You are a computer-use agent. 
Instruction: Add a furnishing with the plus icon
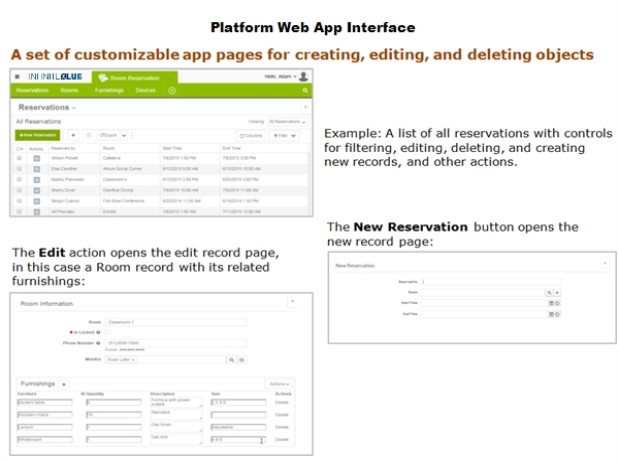click(x=64, y=382)
